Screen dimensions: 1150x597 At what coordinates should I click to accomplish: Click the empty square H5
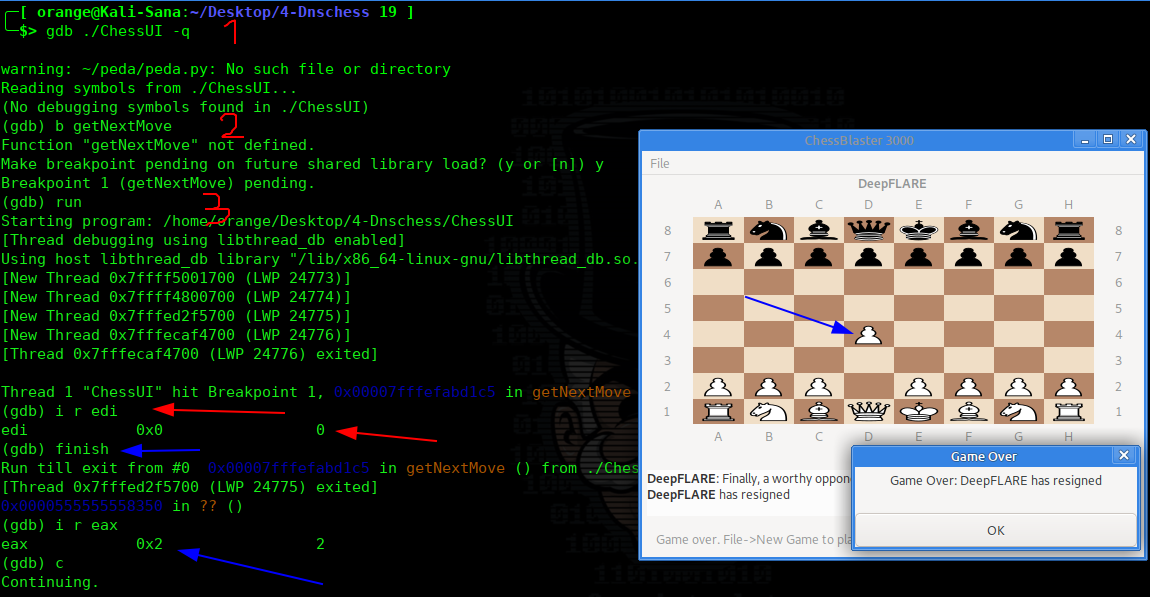1069,308
